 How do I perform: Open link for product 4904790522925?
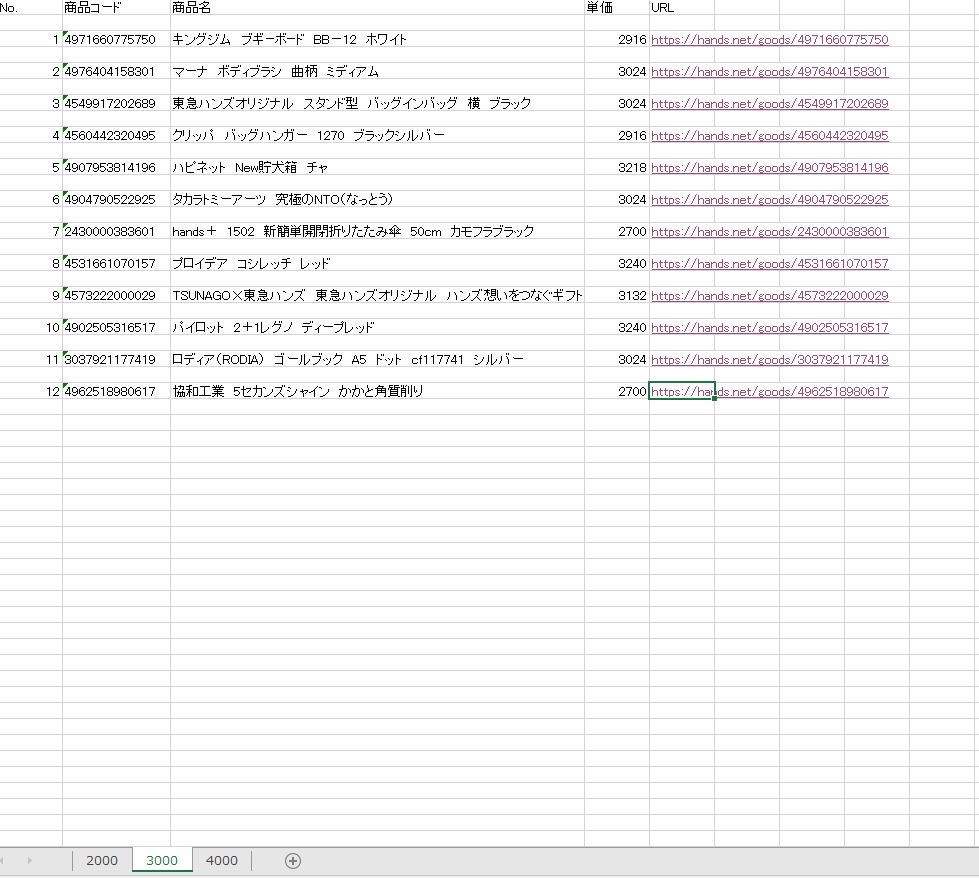tap(769, 199)
